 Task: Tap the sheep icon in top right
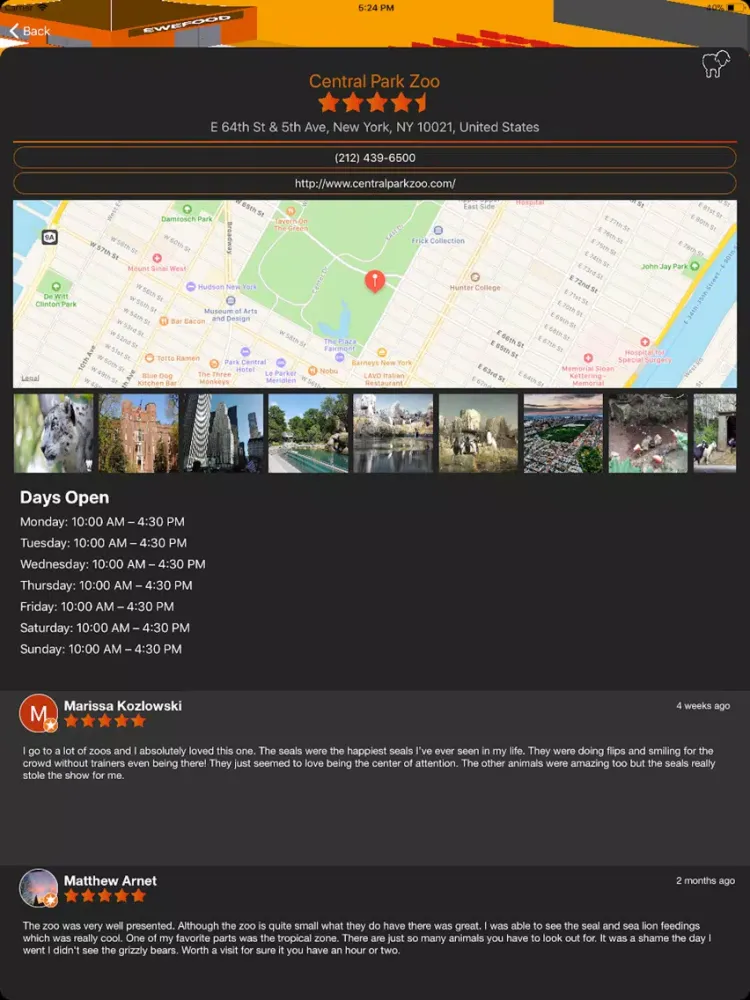click(x=716, y=64)
